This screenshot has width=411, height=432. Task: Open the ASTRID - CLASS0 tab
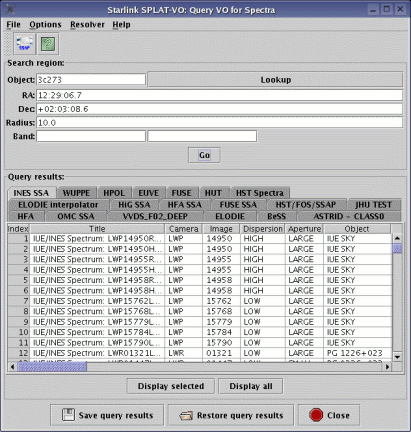[349, 216]
